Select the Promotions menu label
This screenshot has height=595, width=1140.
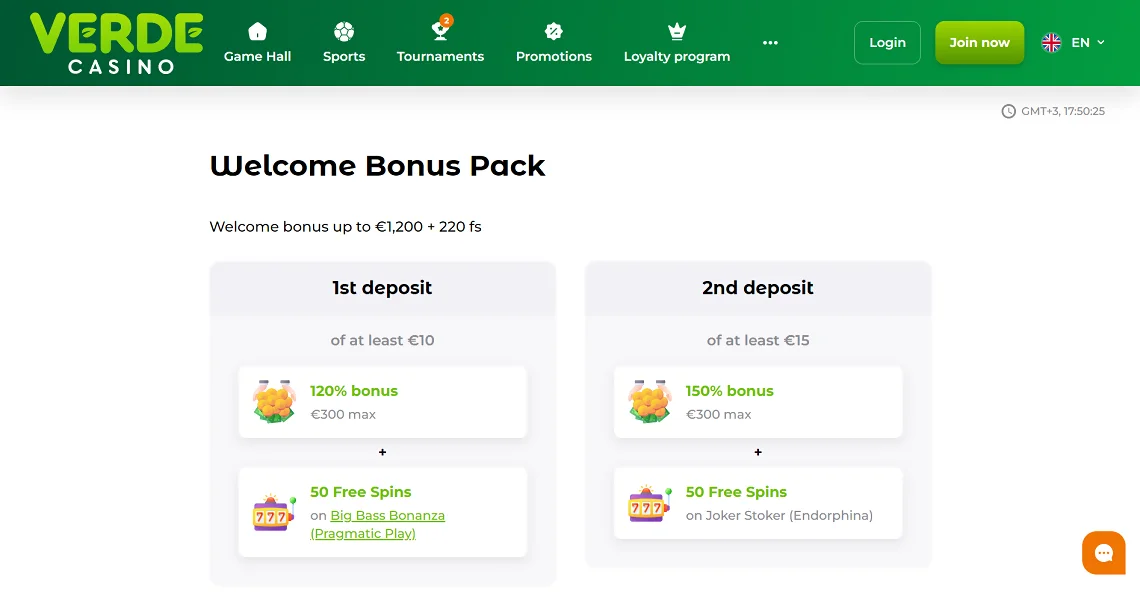553,57
